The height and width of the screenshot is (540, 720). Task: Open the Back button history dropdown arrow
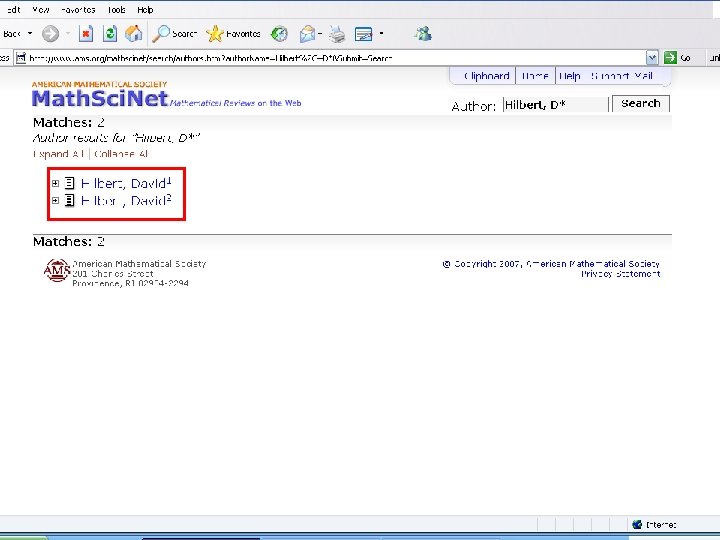pos(30,34)
